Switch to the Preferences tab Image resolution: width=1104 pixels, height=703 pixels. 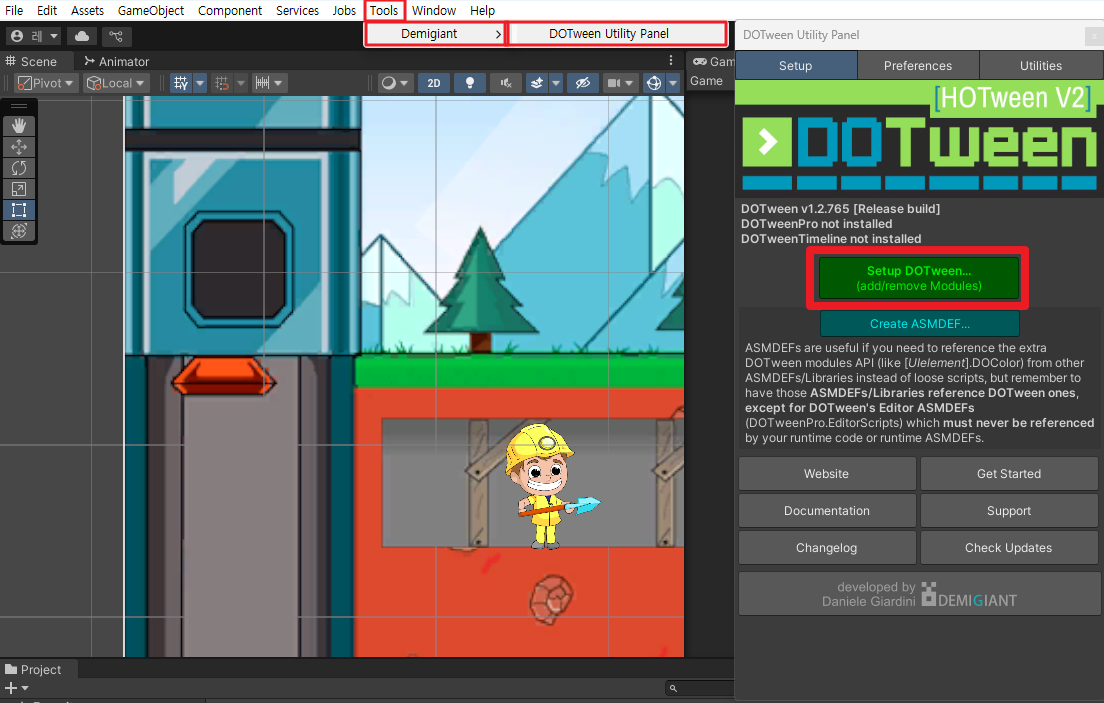pyautogui.click(x=917, y=66)
